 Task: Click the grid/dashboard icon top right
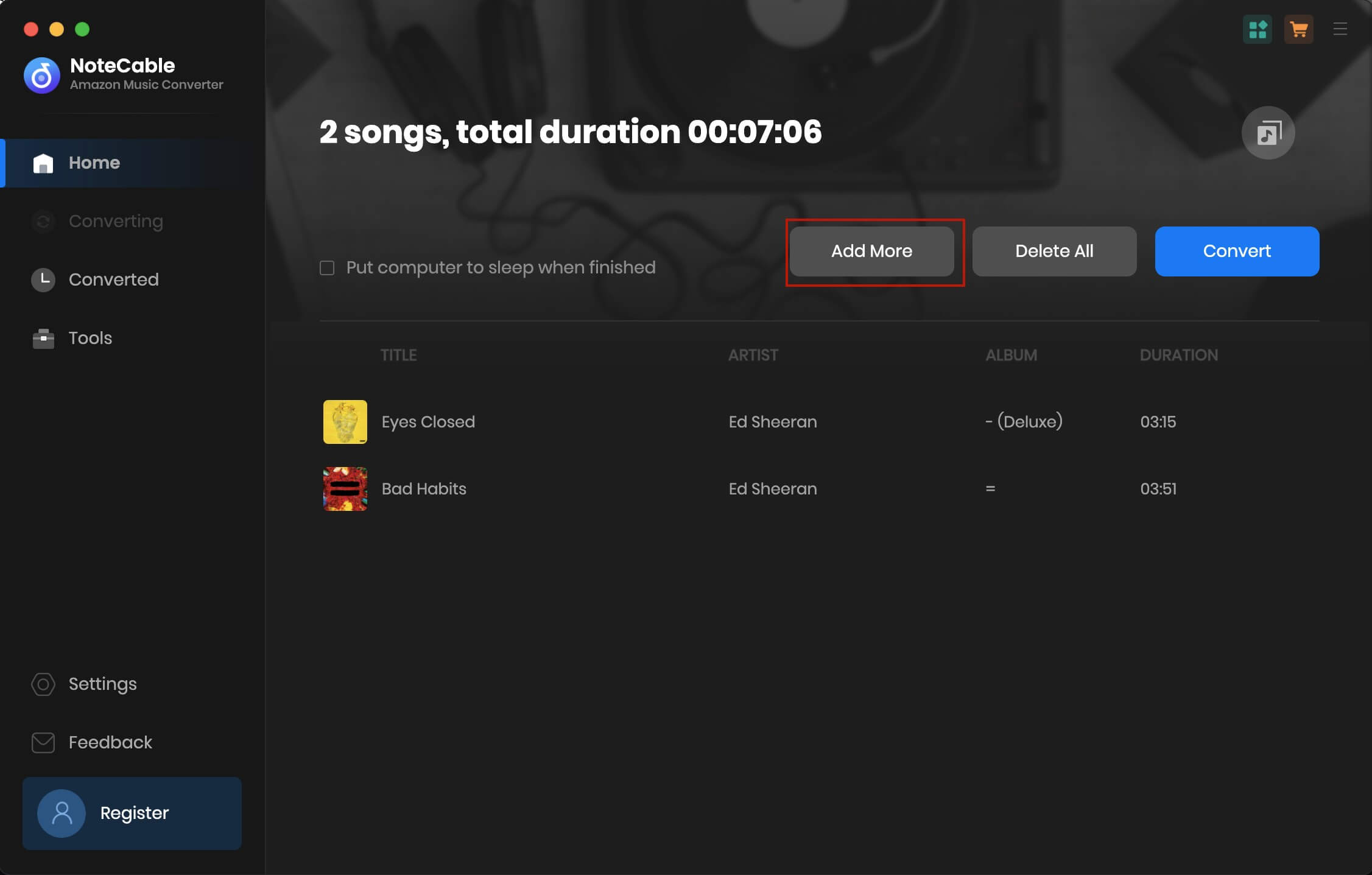point(1257,29)
